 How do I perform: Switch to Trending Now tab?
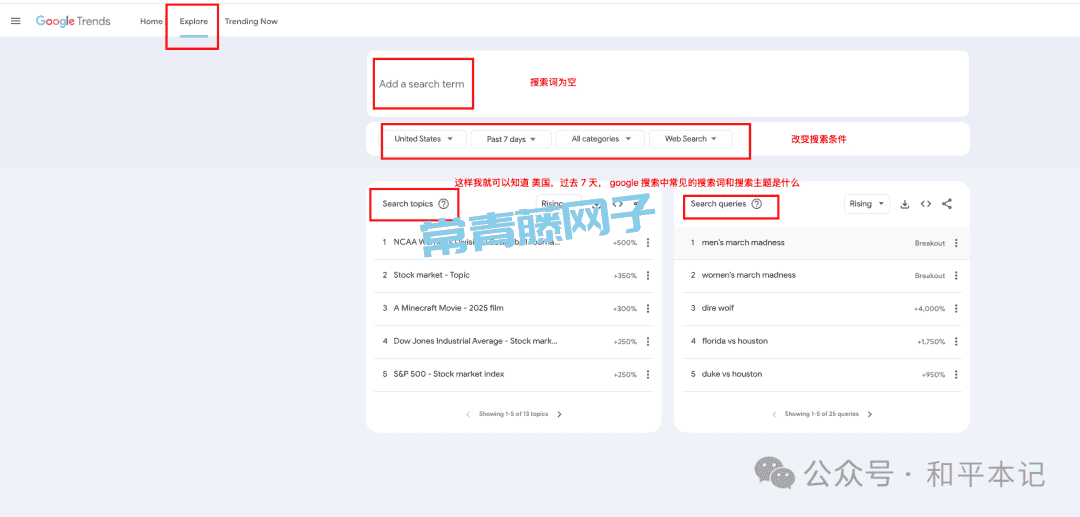coord(251,21)
